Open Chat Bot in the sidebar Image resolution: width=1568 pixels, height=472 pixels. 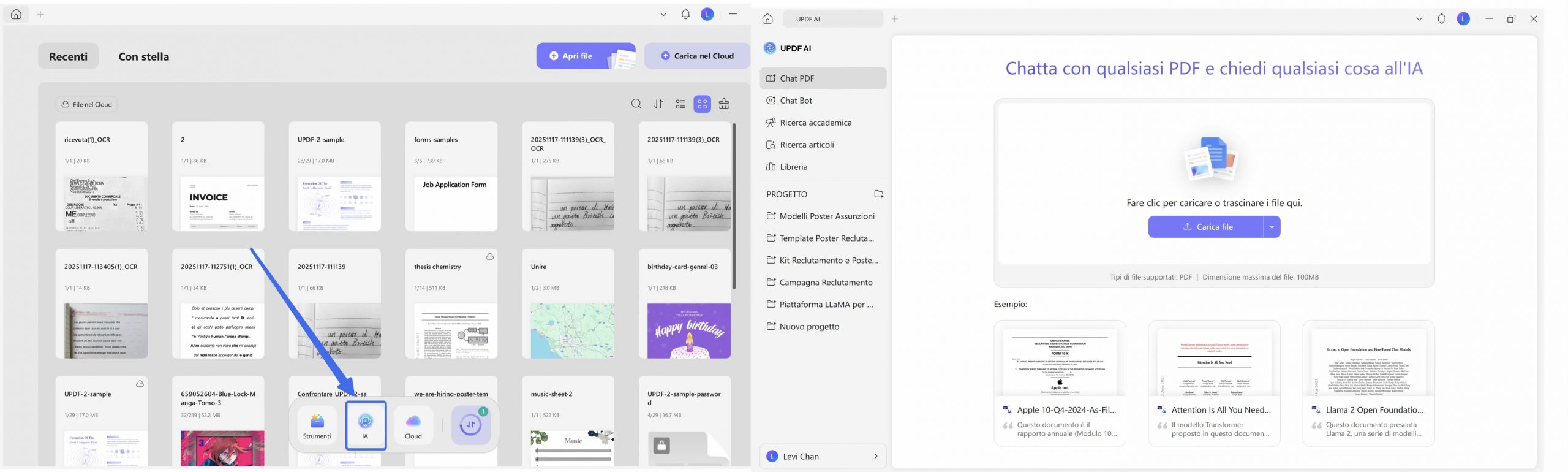pos(823,101)
